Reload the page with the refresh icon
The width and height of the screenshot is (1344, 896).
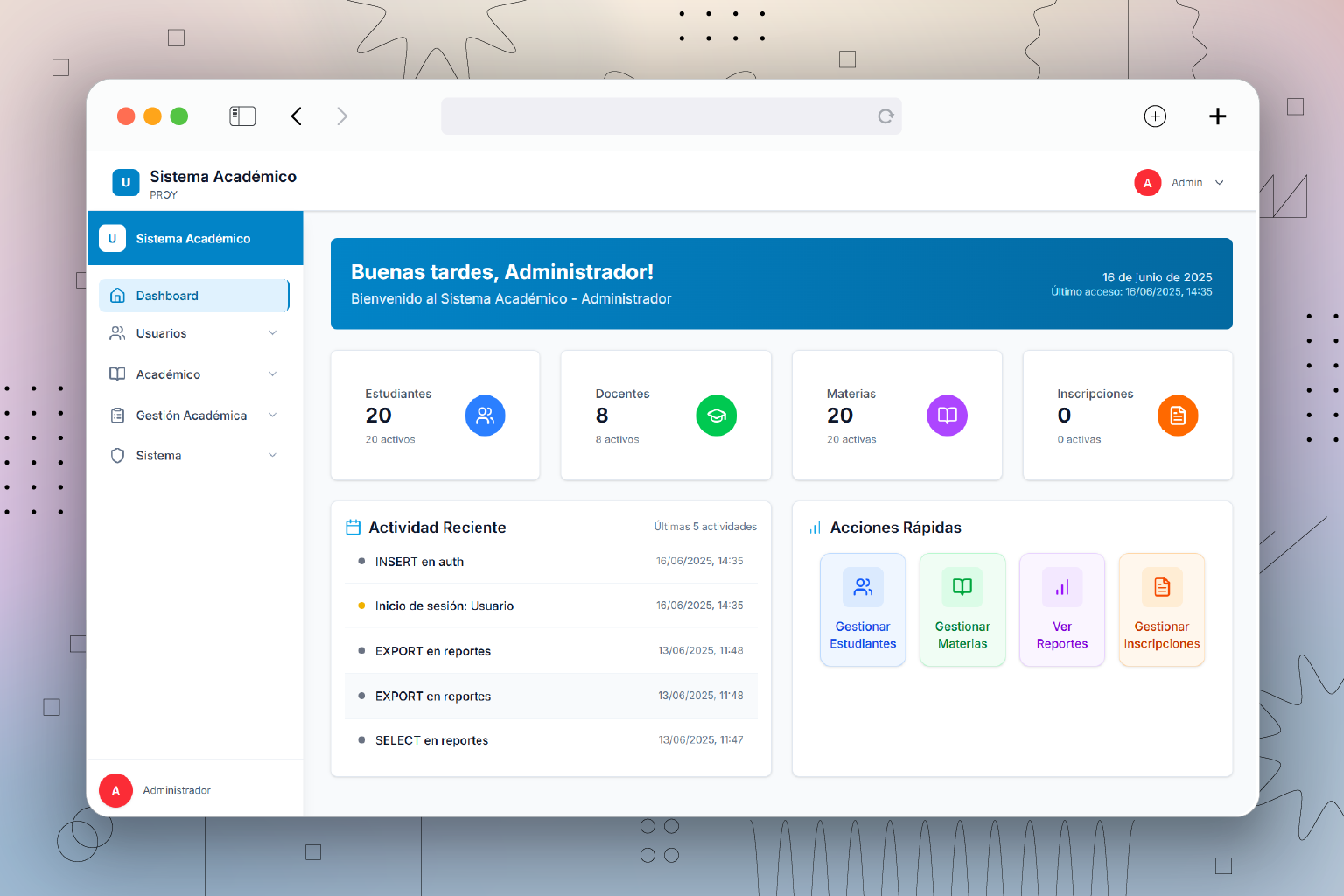click(x=885, y=116)
